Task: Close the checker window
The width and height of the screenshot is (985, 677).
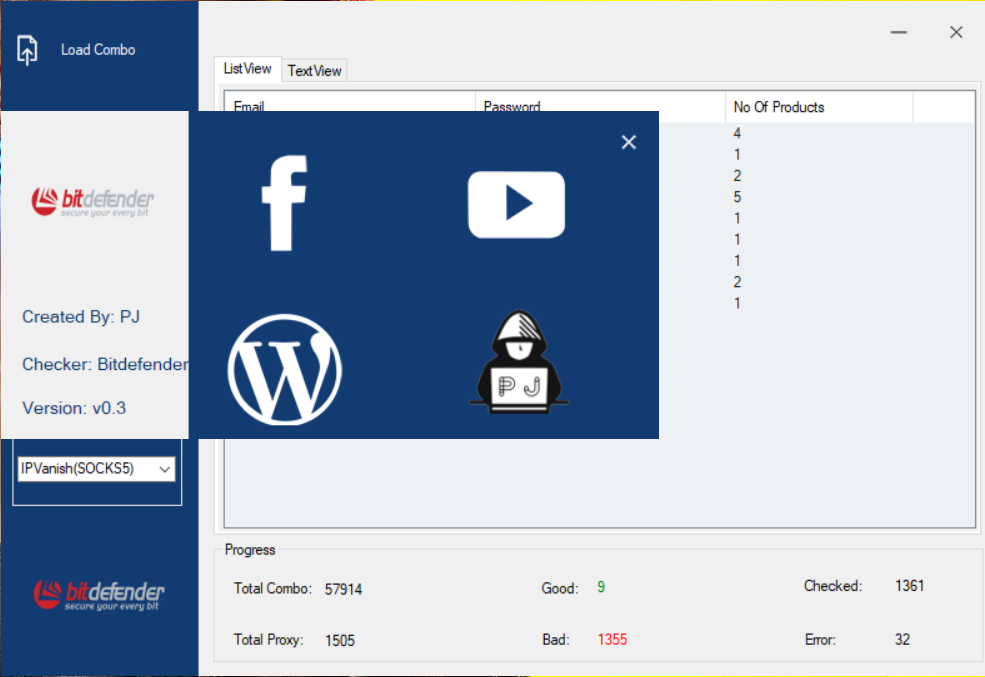Action: [x=956, y=32]
